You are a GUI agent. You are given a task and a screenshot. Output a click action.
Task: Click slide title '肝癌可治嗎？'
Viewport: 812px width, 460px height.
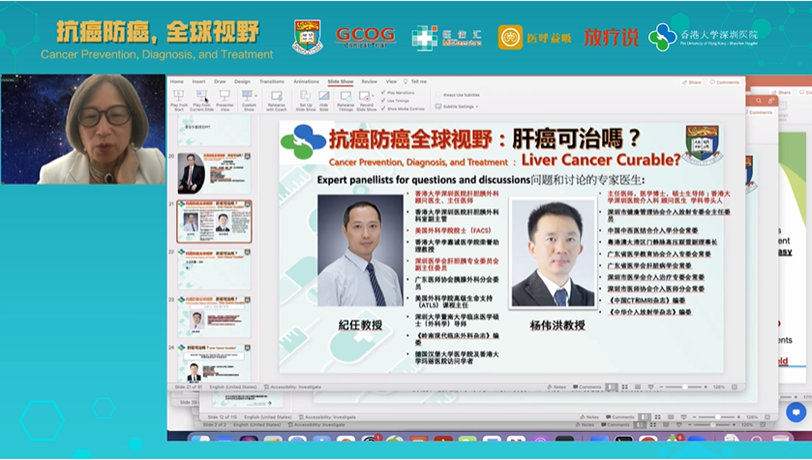[576, 139]
